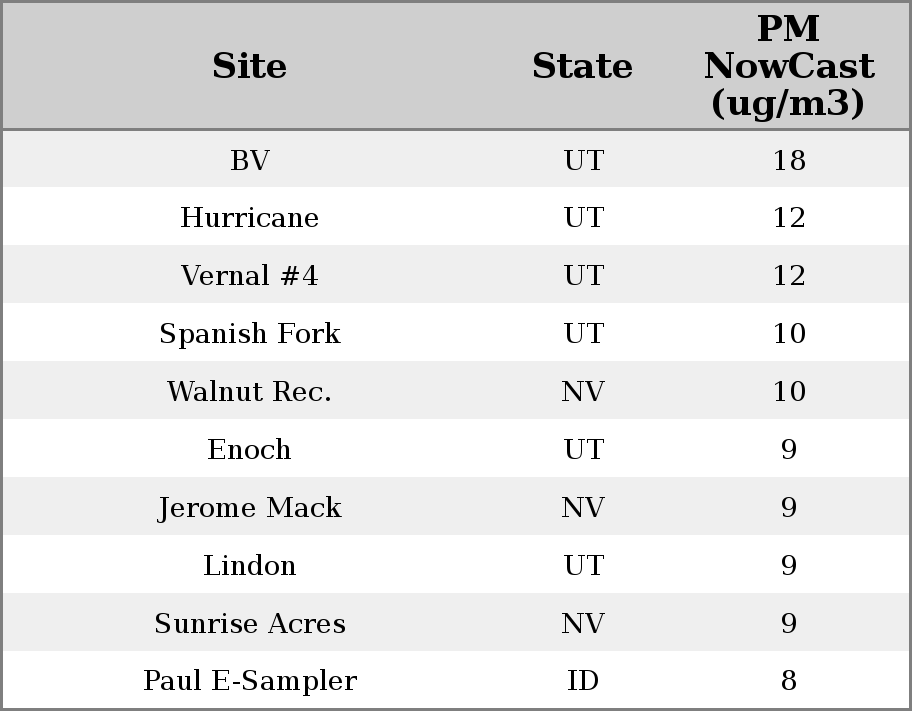
Task: Click the Site column header
Action: tap(250, 66)
